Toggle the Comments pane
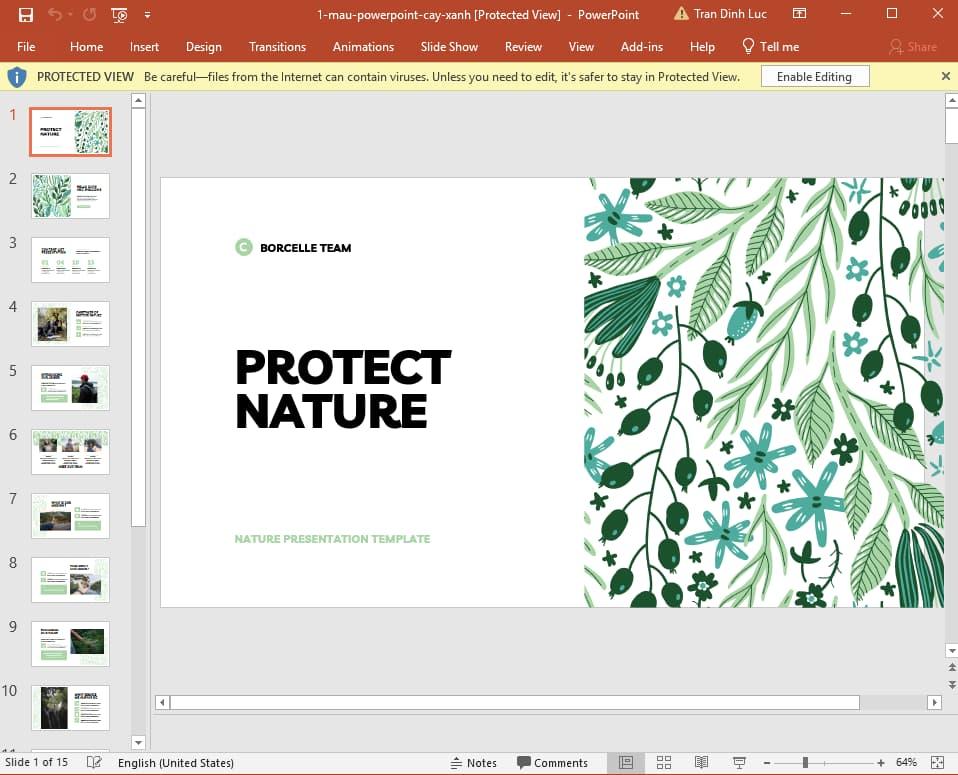This screenshot has height=775, width=958. [x=553, y=762]
